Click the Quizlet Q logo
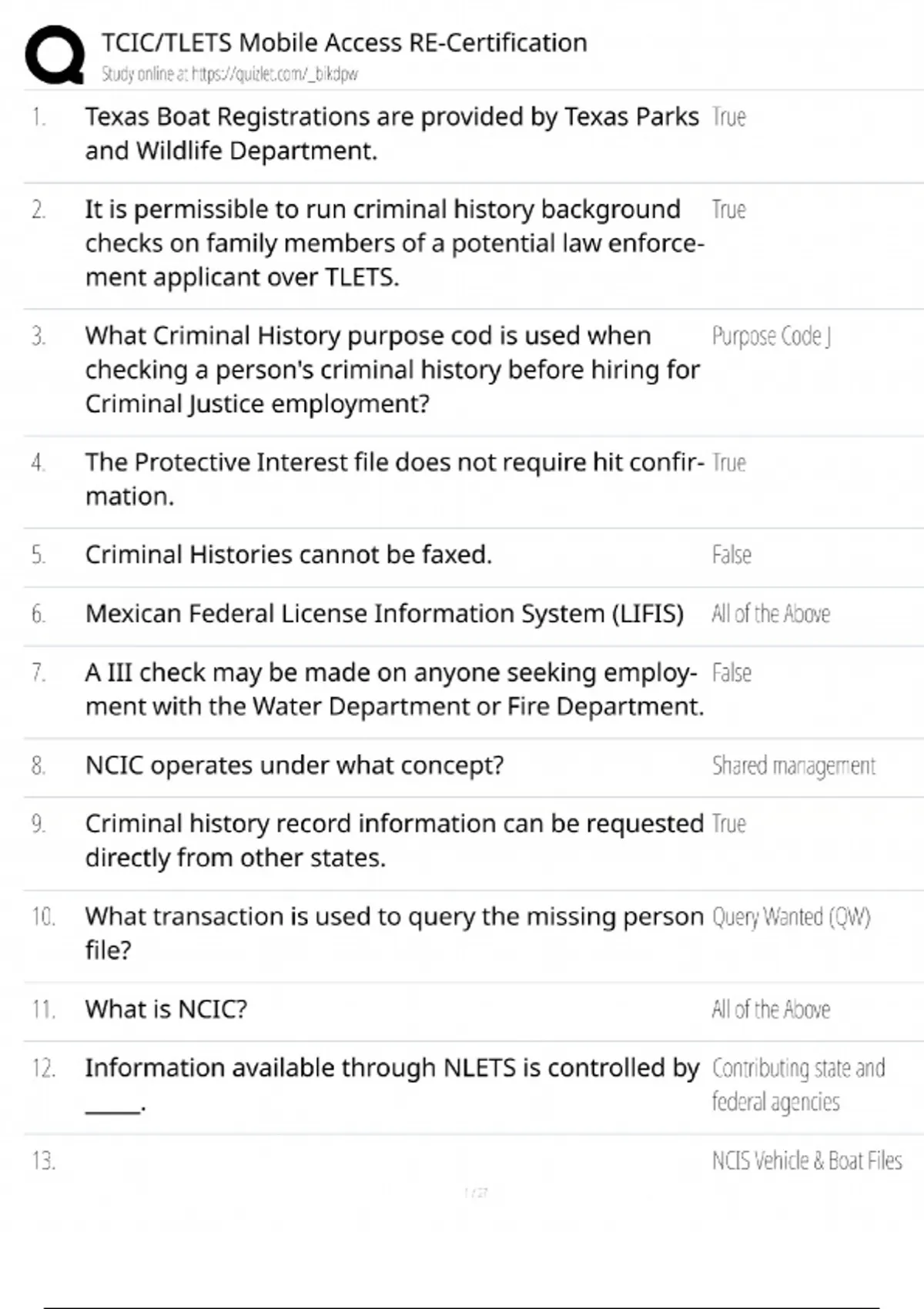Image resolution: width=924 pixels, height=1309 pixels. (55, 54)
